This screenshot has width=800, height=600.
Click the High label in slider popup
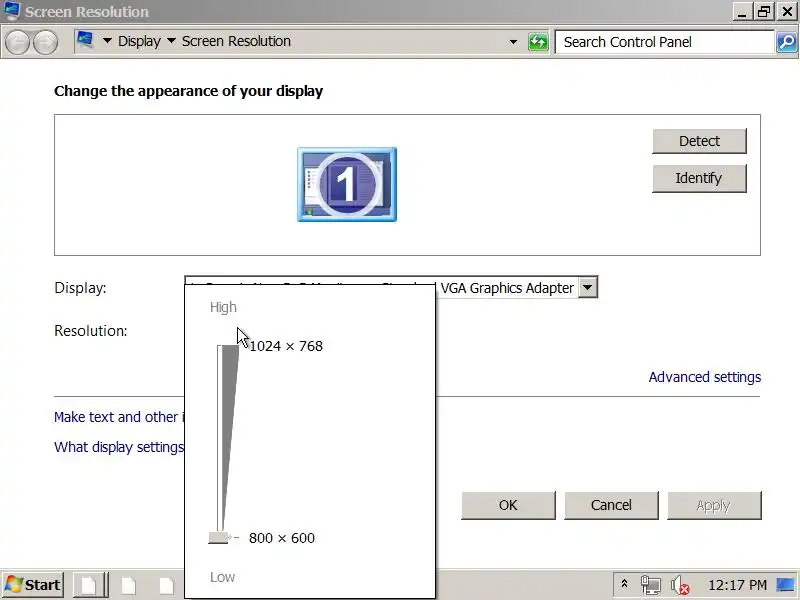point(223,307)
